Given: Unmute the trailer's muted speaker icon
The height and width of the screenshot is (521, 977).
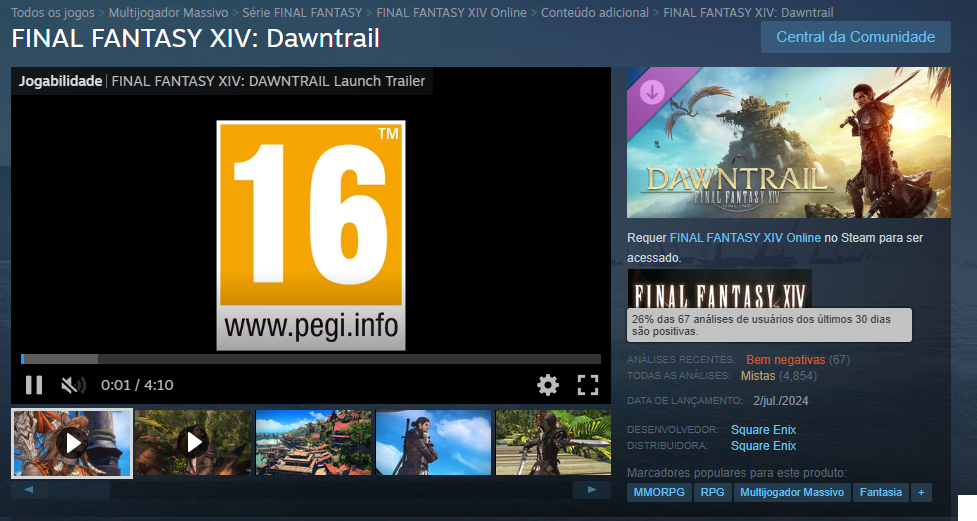Looking at the screenshot, I should (73, 385).
